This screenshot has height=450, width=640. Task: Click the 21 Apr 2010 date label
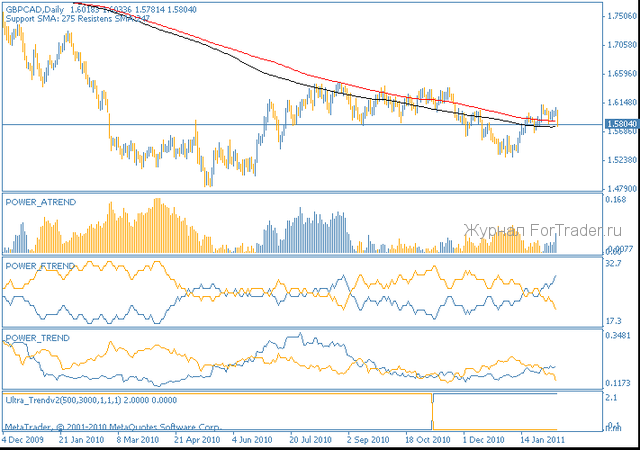(197, 440)
